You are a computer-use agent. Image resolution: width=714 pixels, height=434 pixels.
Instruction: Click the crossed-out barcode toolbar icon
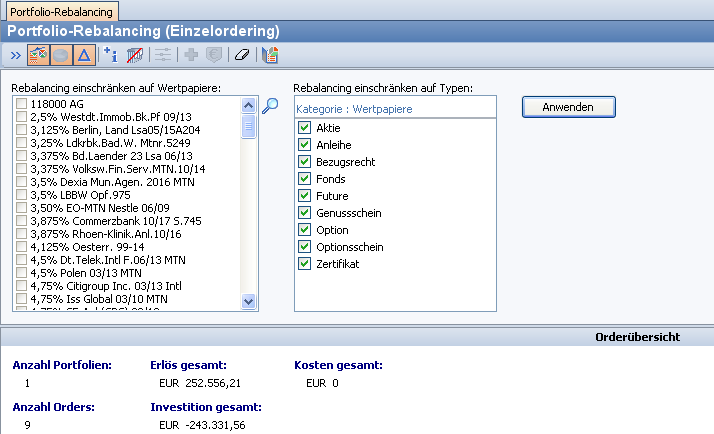point(134,56)
